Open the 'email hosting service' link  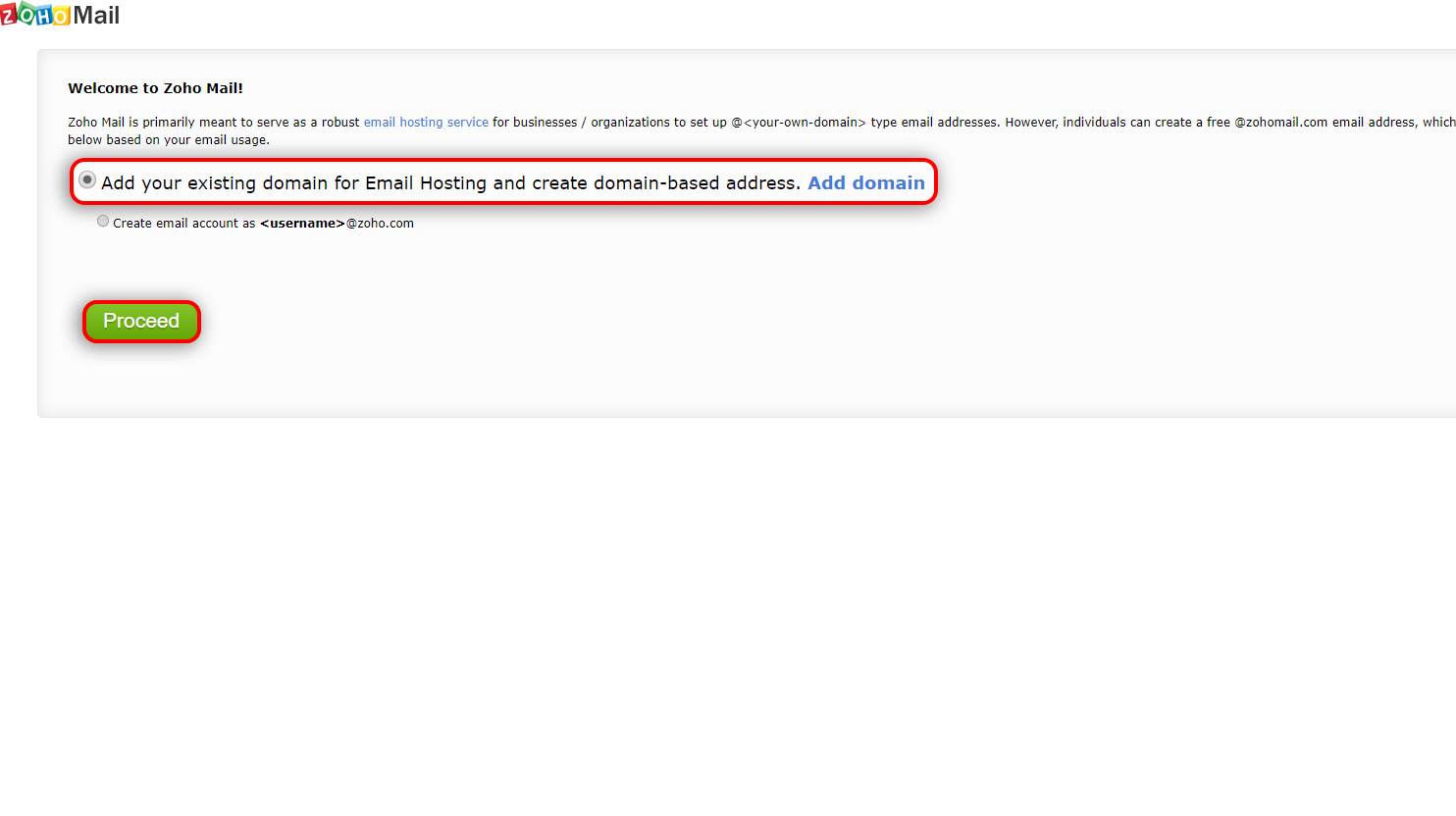[x=426, y=123]
